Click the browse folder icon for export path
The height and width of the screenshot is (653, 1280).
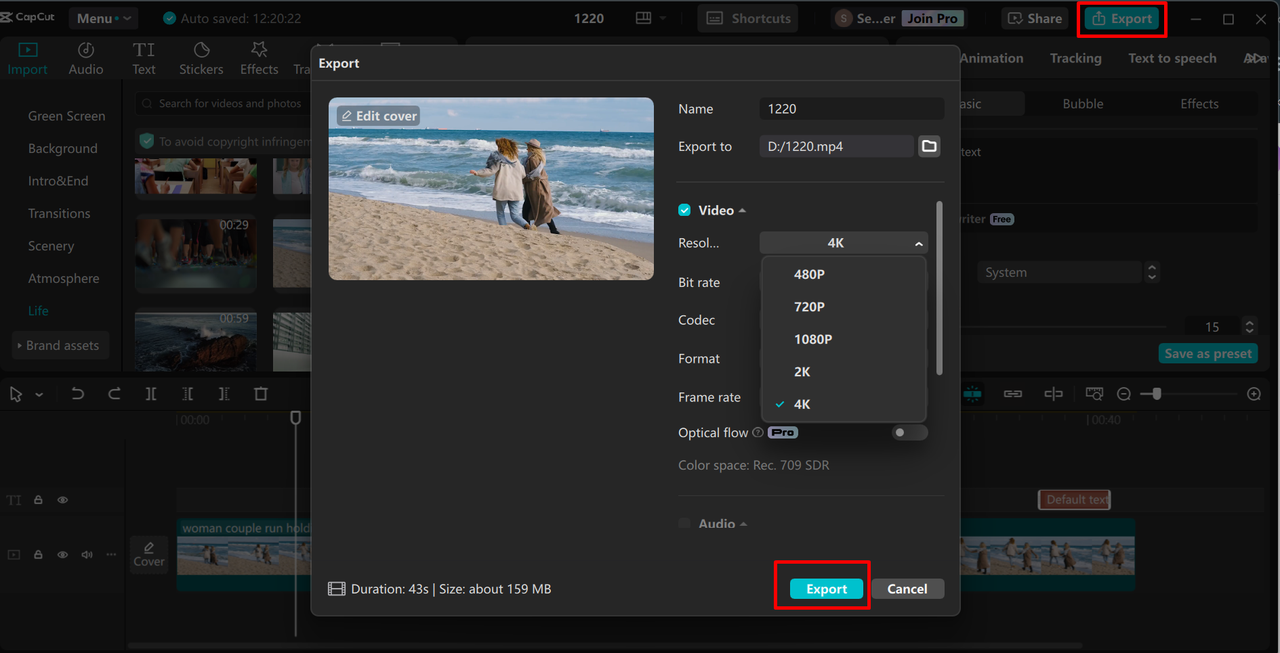tap(929, 146)
